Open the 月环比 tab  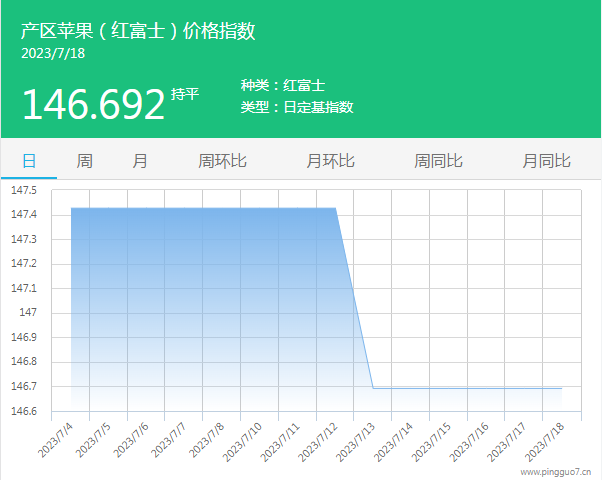pyautogui.click(x=330, y=160)
